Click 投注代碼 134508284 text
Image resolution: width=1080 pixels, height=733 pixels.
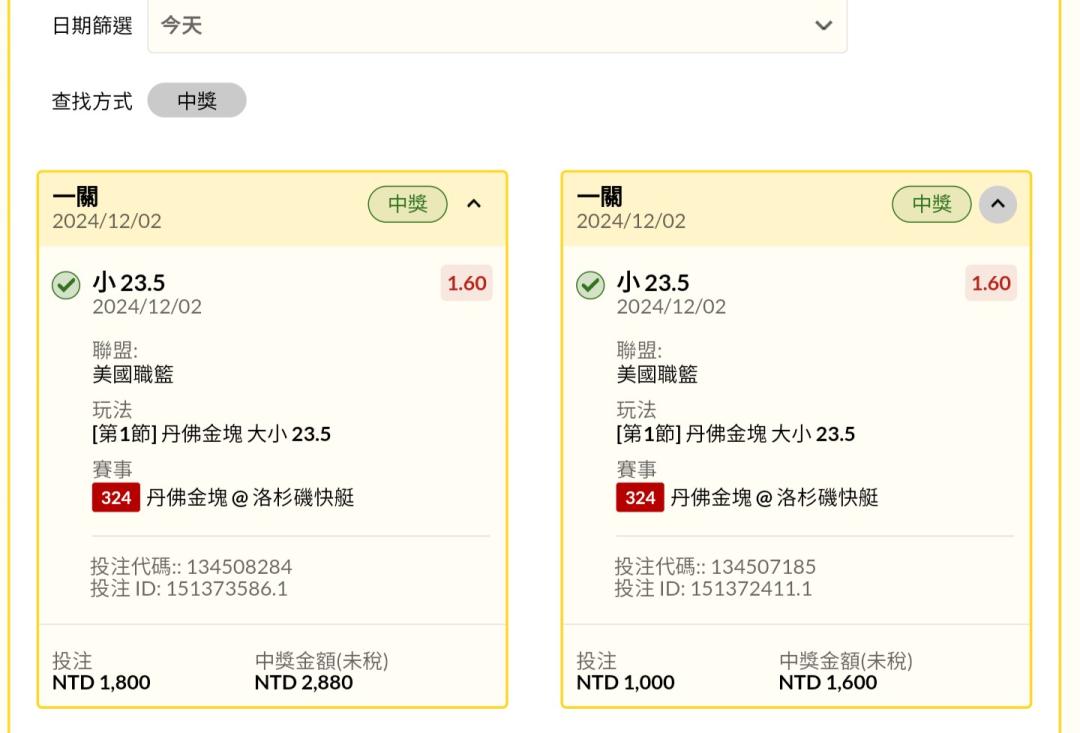[191, 566]
